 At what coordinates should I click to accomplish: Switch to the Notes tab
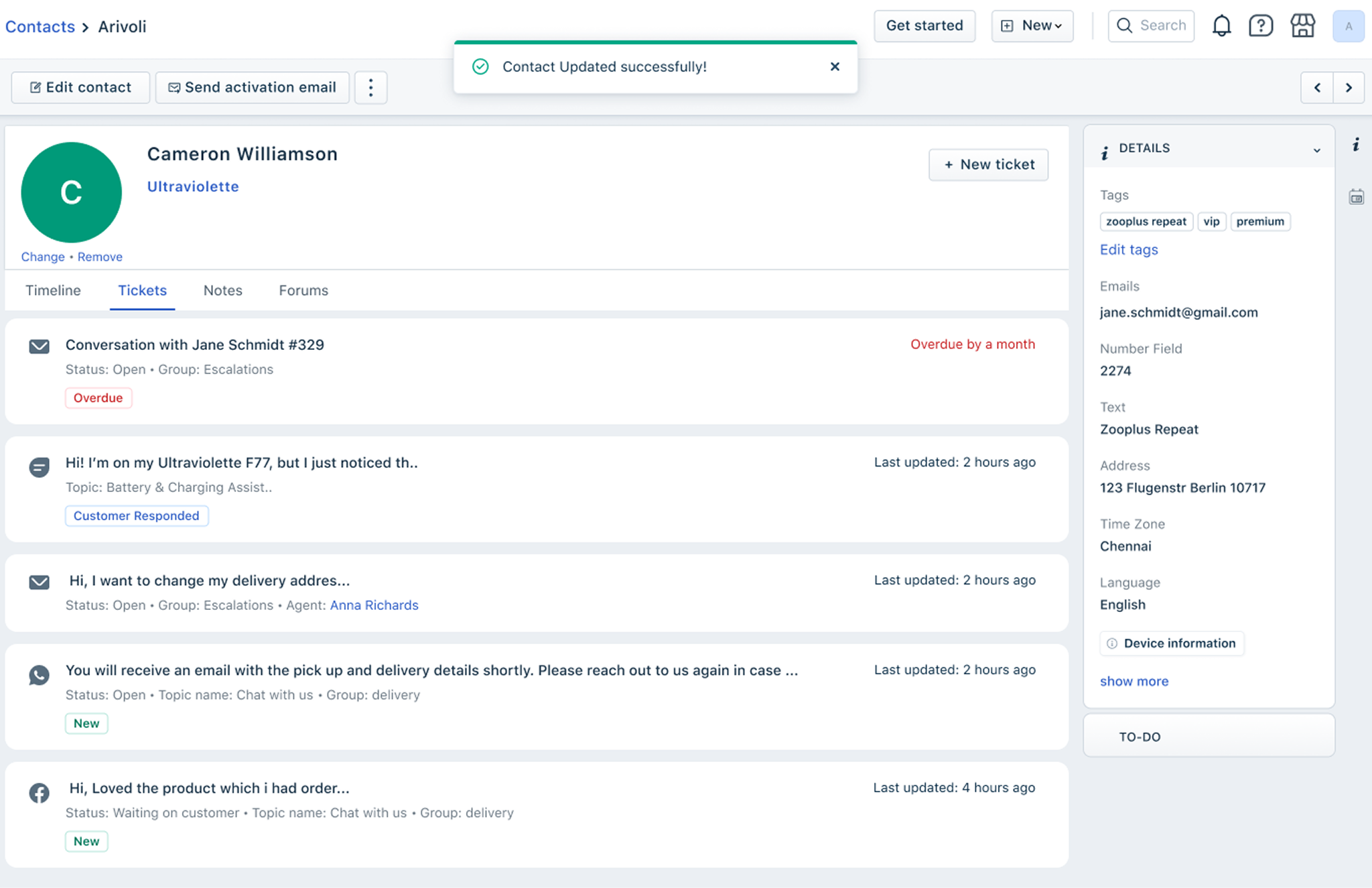[222, 290]
